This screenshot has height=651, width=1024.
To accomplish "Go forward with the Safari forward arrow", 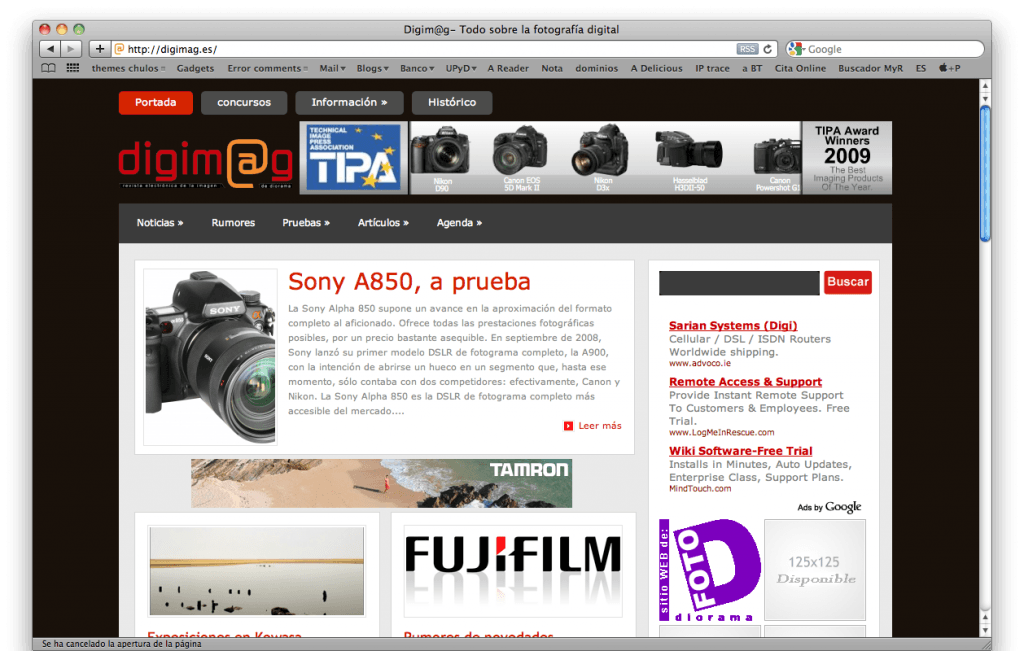I will coord(71,49).
